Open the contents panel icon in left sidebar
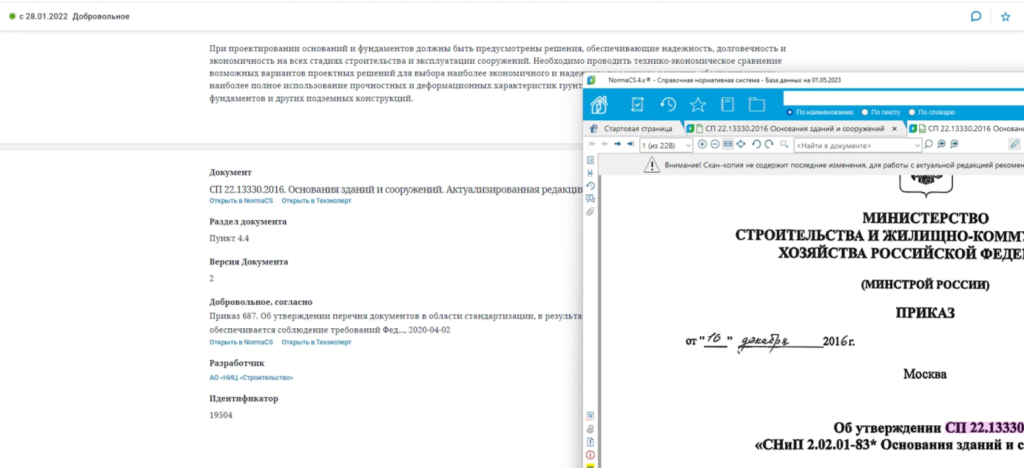1024x468 pixels. (590, 160)
